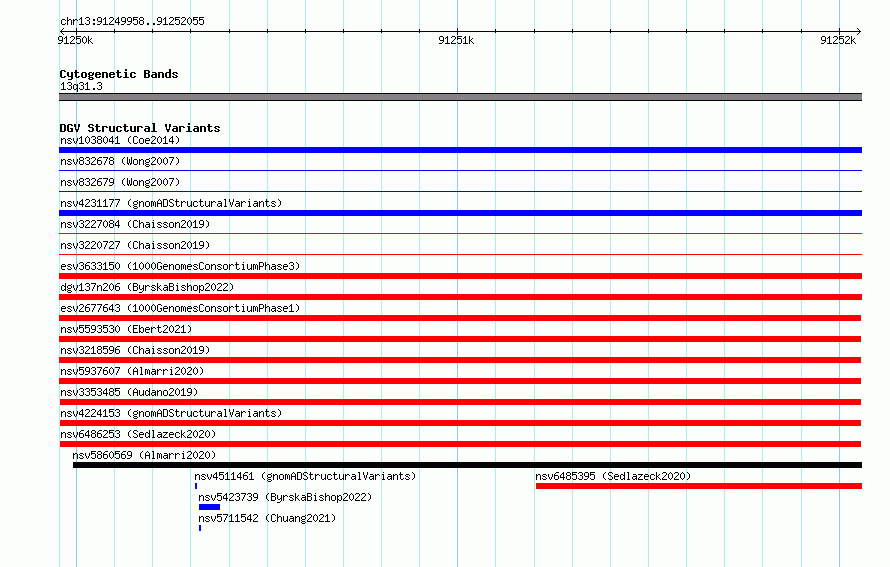The height and width of the screenshot is (567, 890).
Task: Select the red nsv6485395 variant bar
Action: (x=699, y=486)
